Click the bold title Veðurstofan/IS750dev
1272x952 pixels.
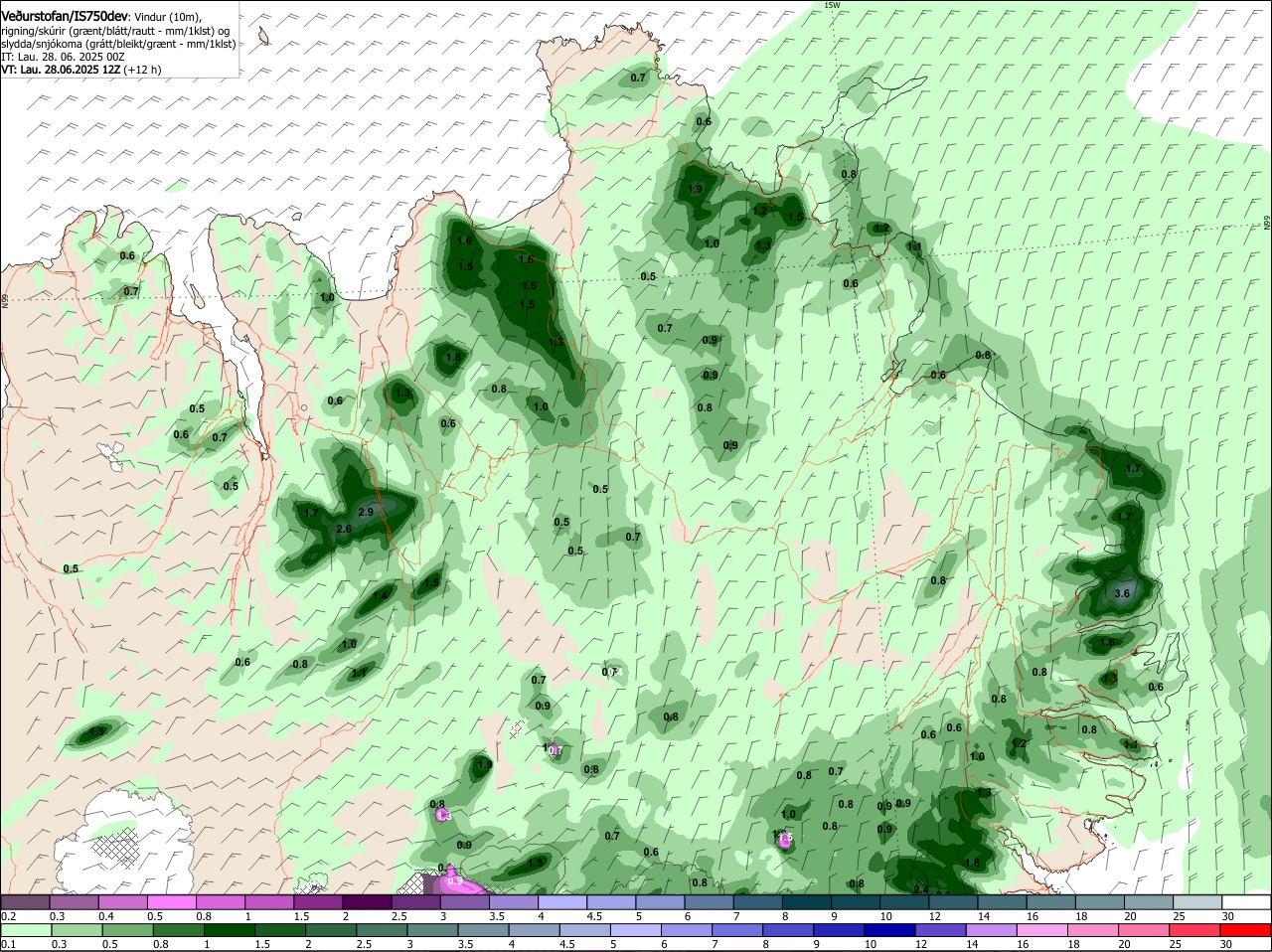64,17
